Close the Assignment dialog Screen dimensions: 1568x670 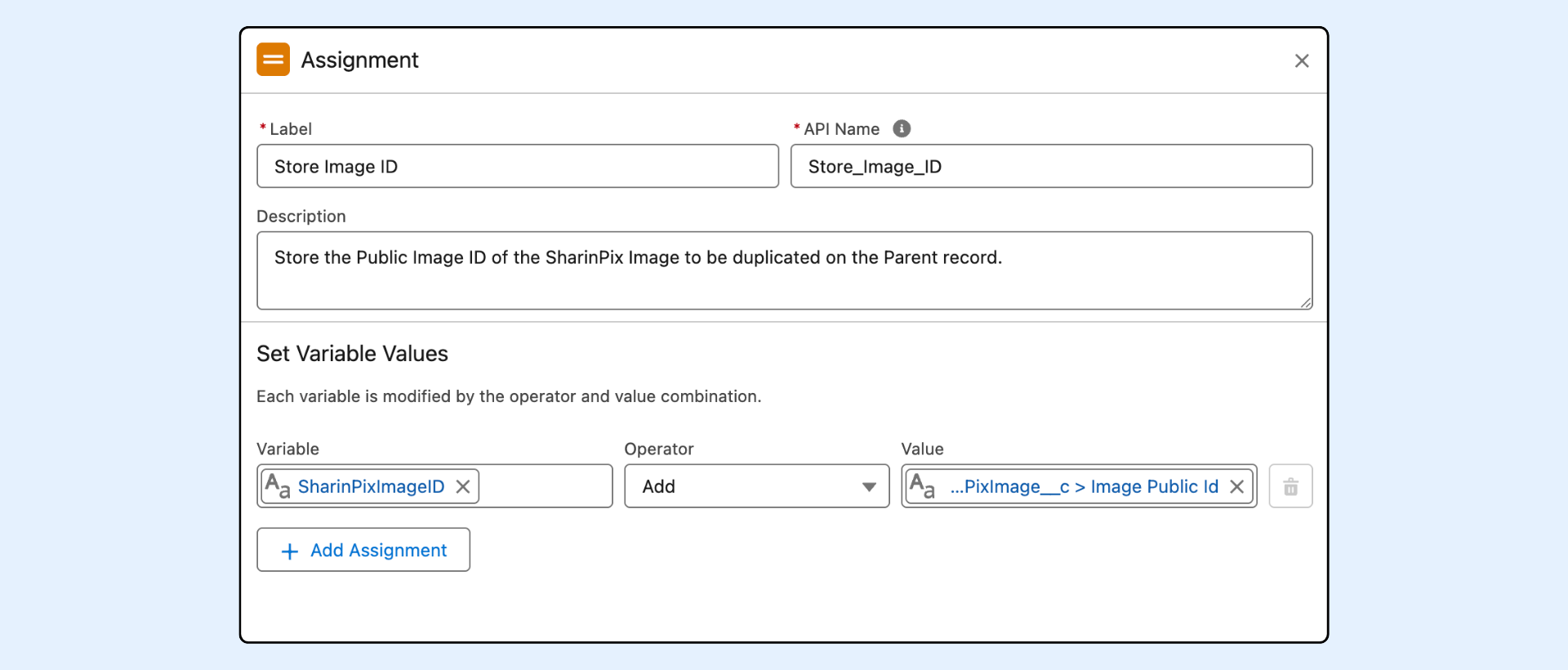(1302, 61)
